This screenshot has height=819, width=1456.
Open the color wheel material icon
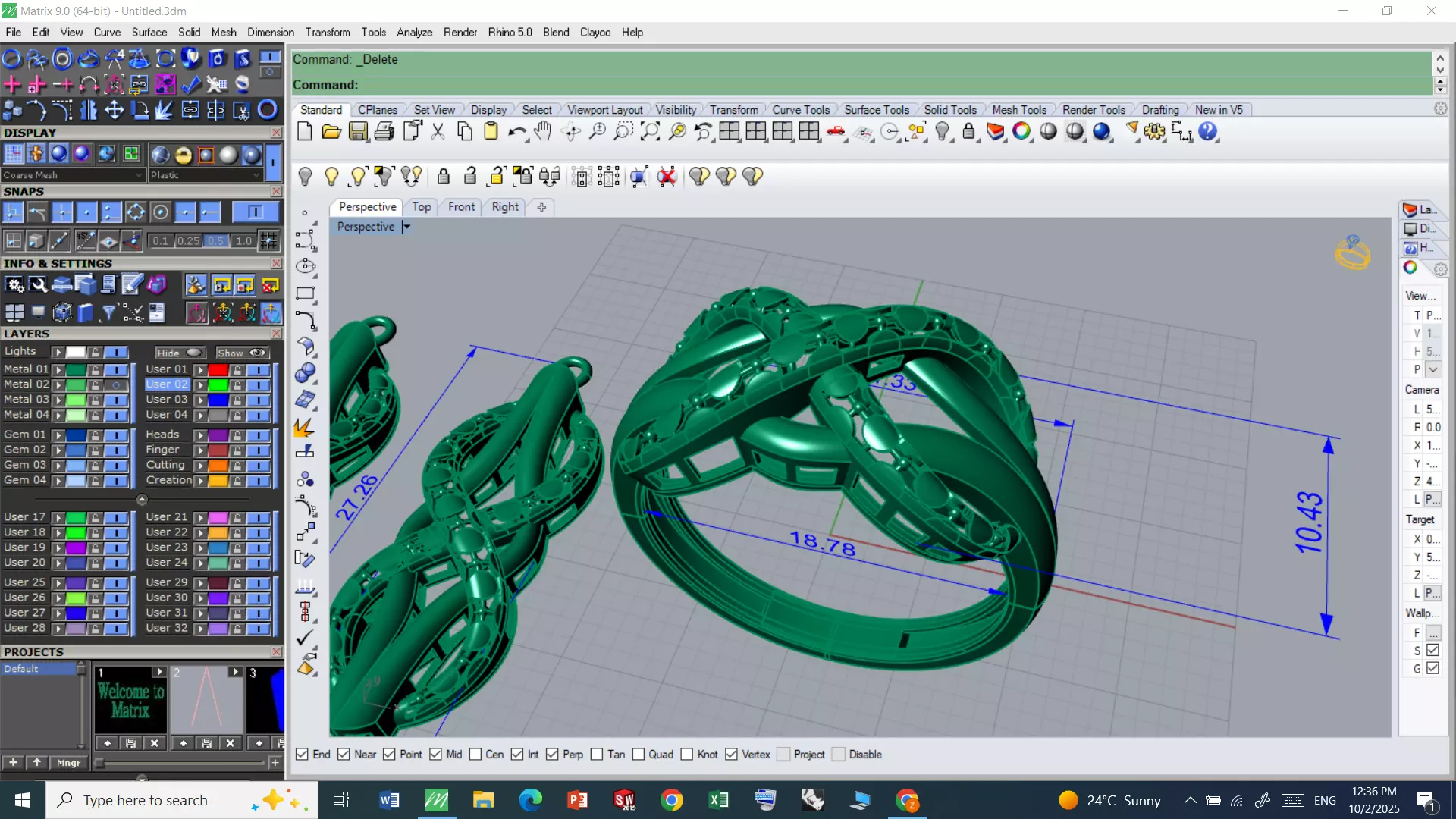click(x=1021, y=132)
